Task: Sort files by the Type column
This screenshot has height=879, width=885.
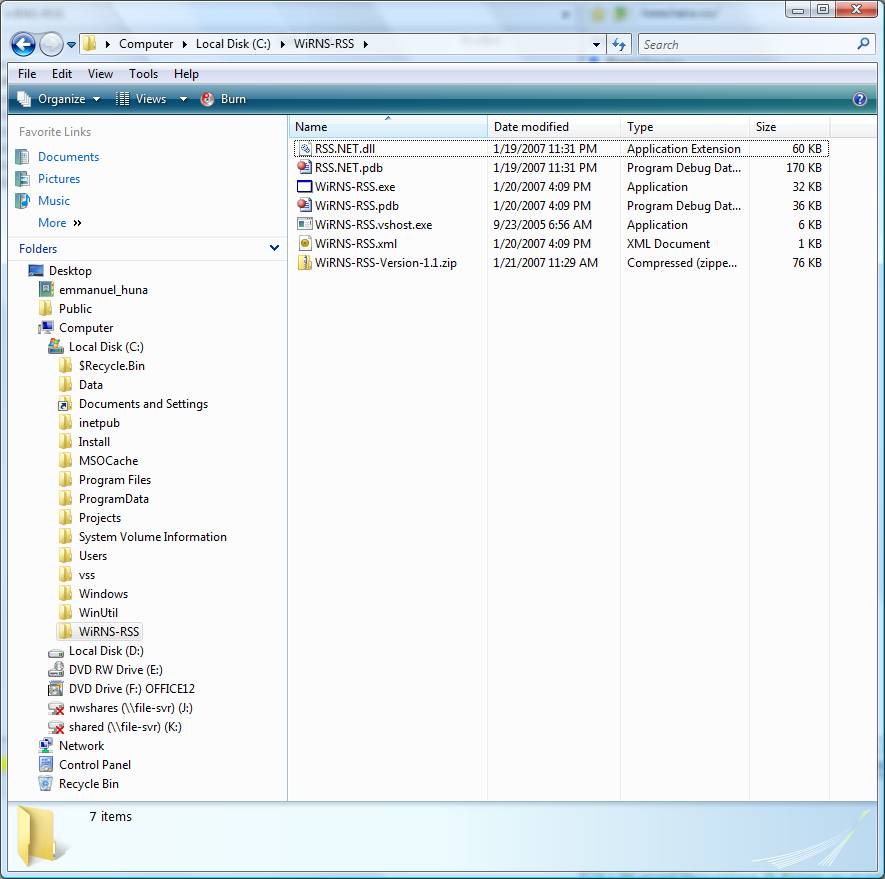Action: (685, 127)
